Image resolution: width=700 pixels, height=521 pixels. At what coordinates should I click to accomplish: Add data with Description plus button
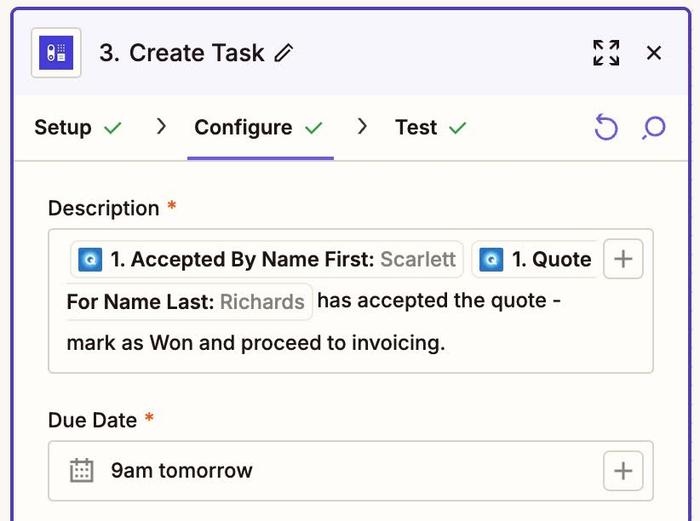click(623, 259)
